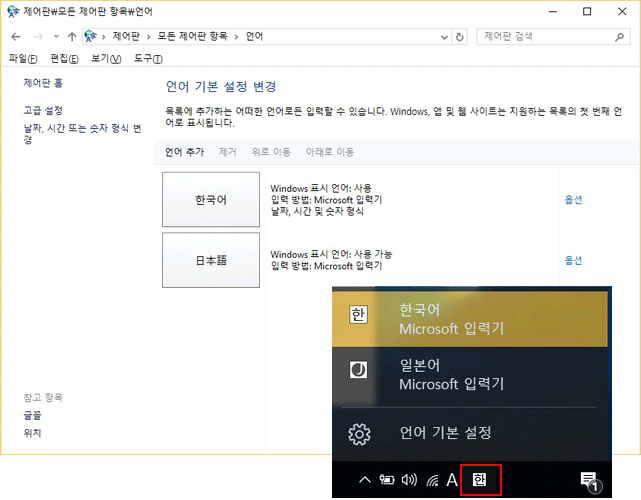Open 옵션 for 日本語

point(573,260)
